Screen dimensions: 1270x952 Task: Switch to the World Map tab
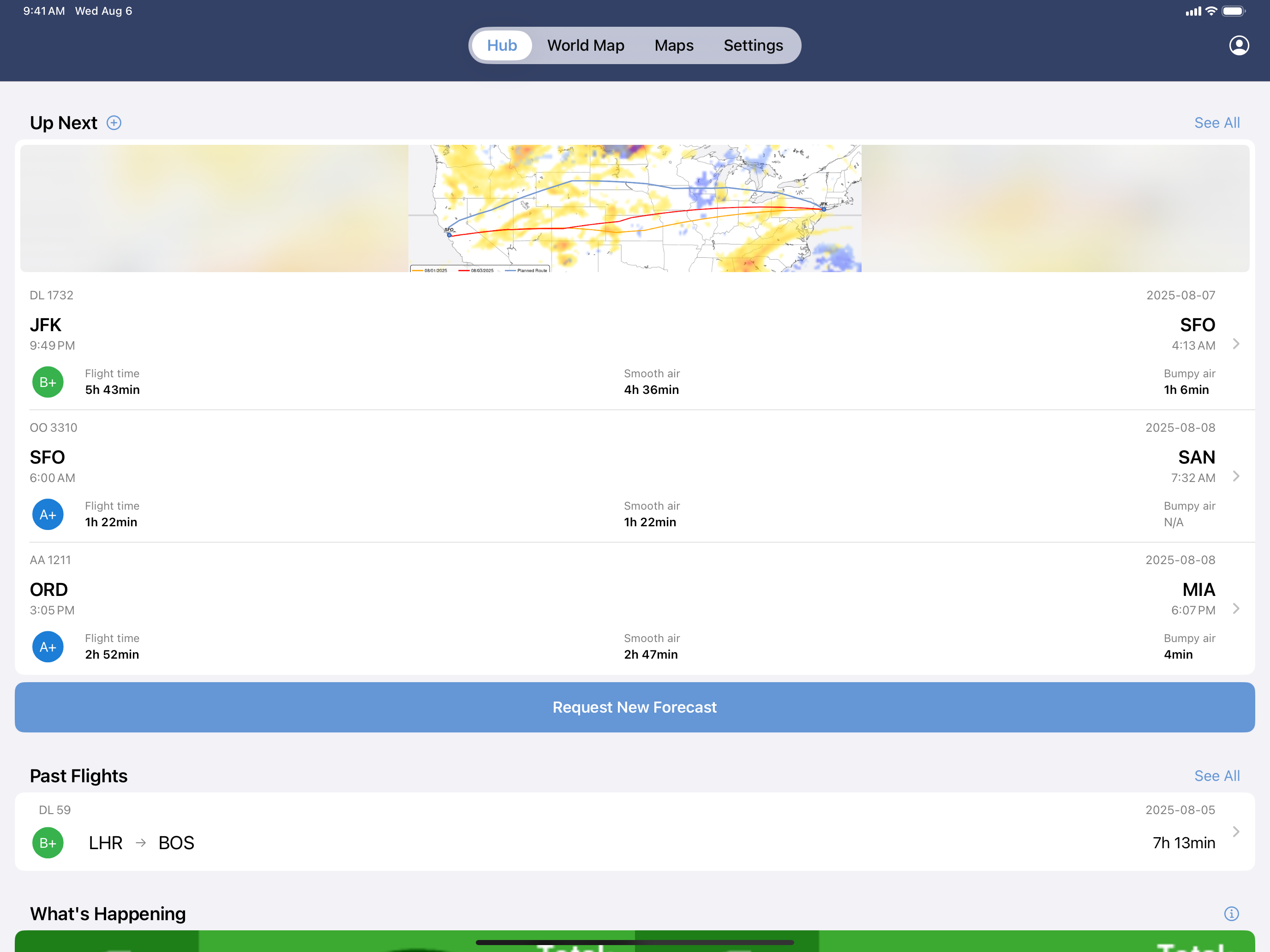click(x=586, y=45)
